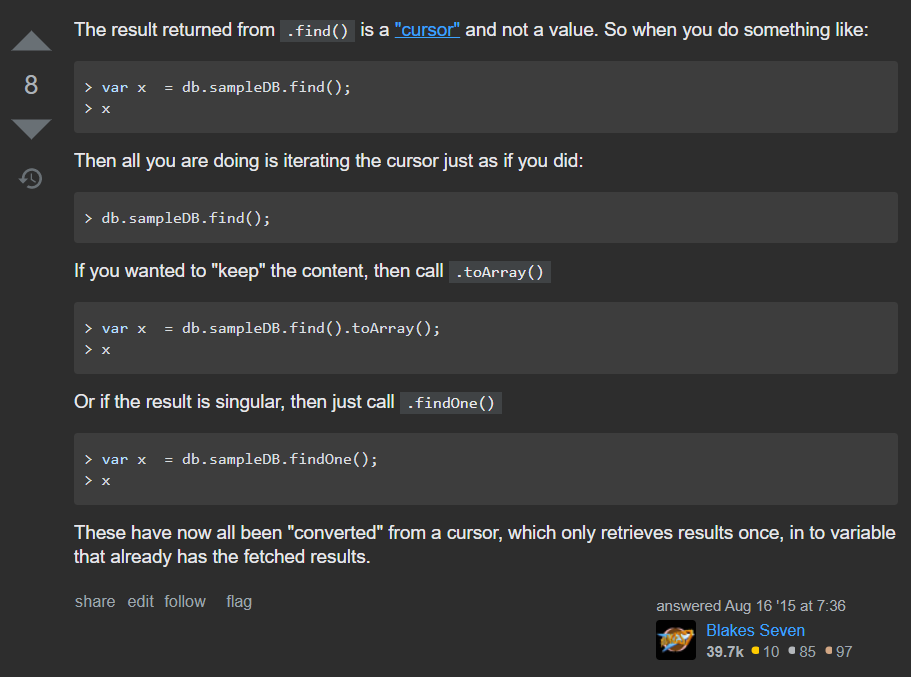The height and width of the screenshot is (677, 911).
Task: Open the post activity history icon
Action: click(31, 179)
